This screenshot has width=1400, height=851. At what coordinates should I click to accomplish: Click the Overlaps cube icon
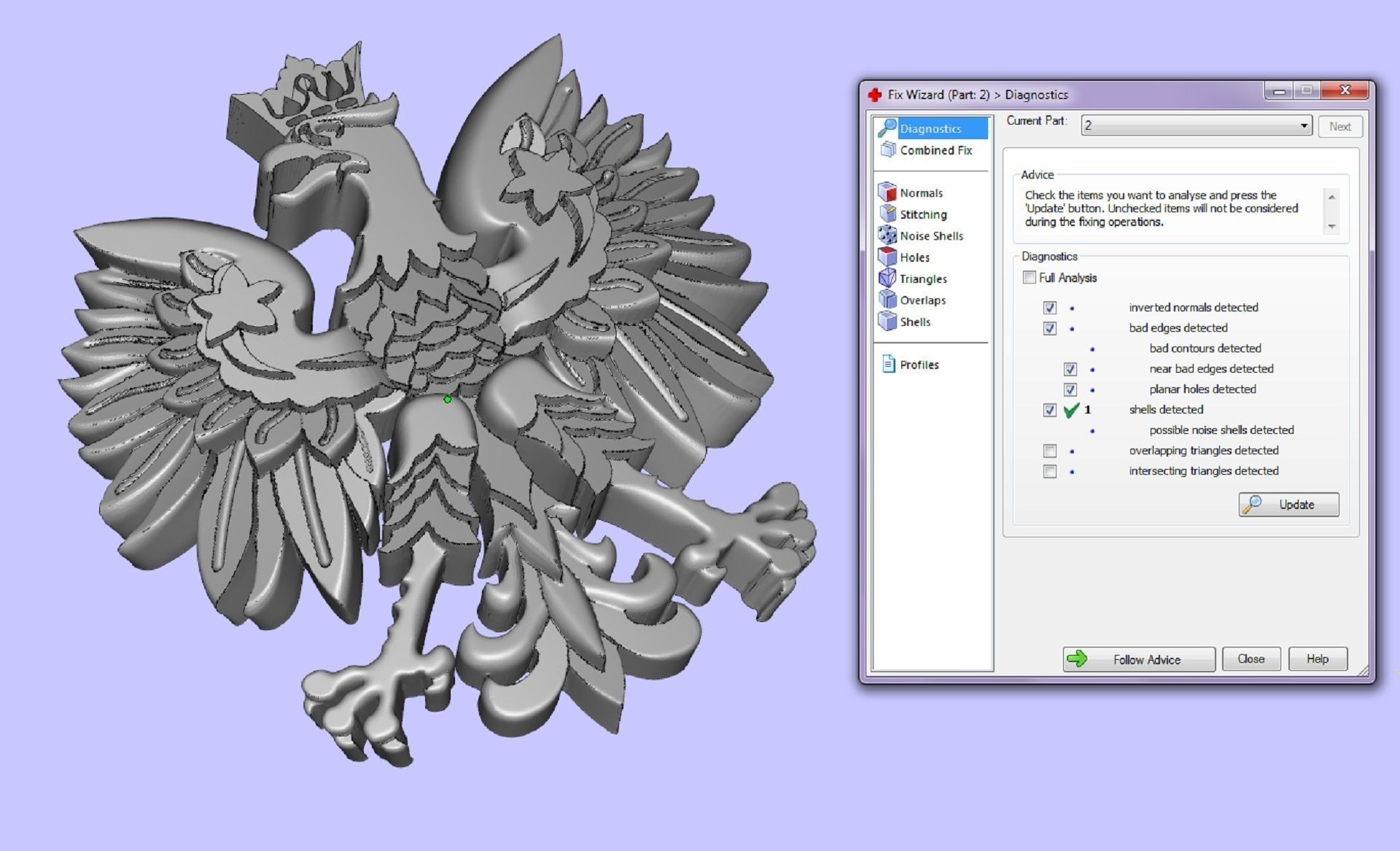point(887,300)
